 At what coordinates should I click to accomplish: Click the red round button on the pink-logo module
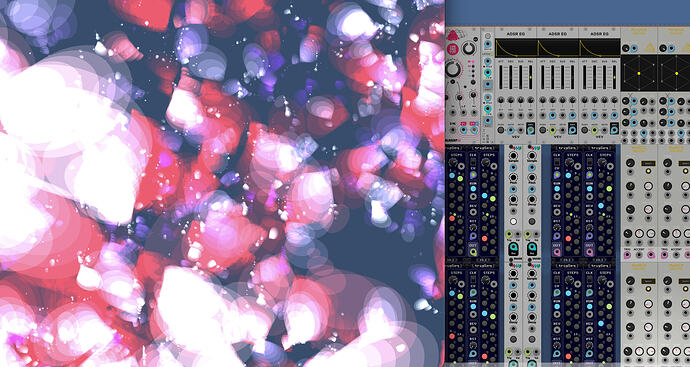tap(452, 49)
